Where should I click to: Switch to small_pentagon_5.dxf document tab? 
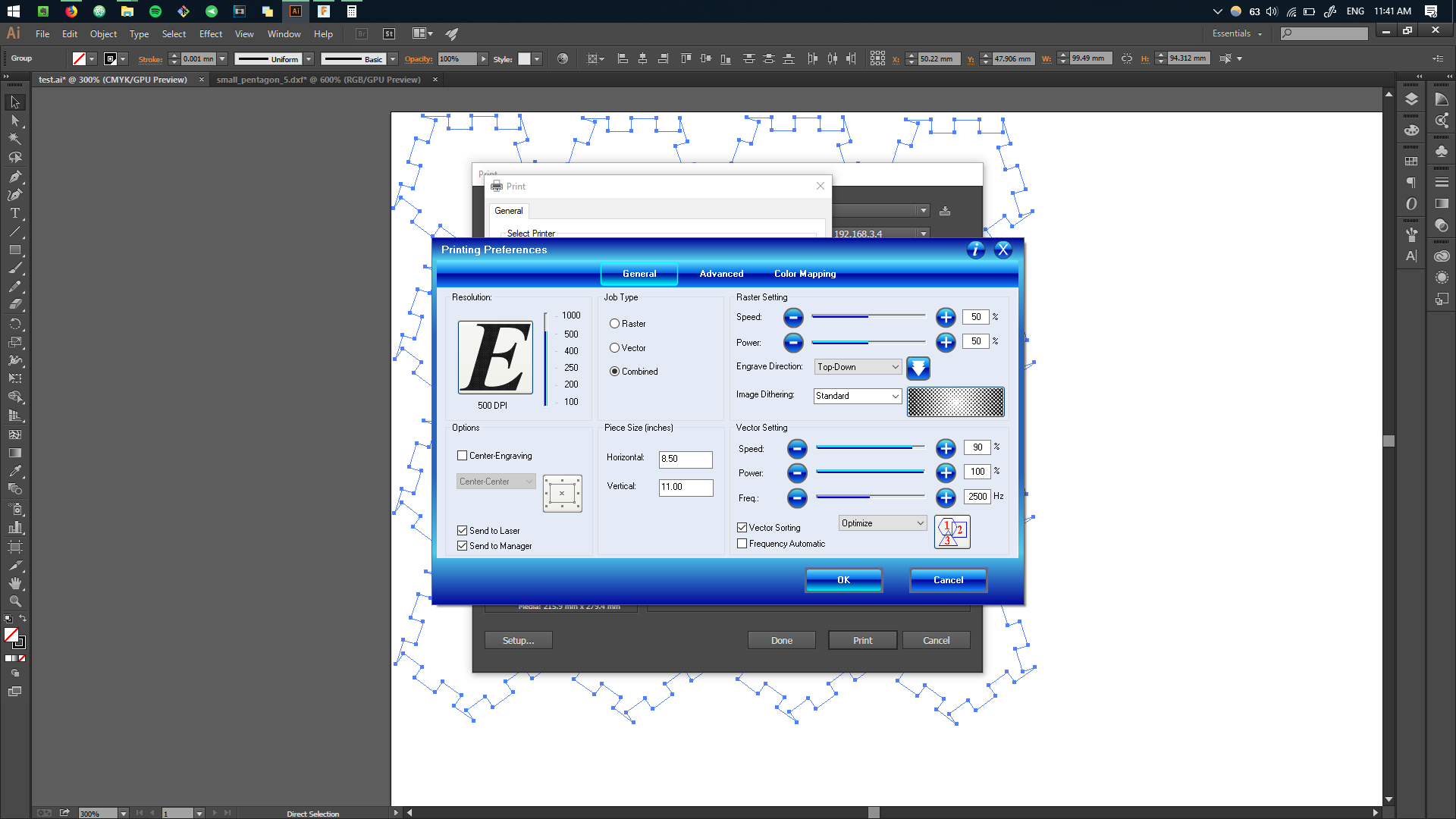click(318, 80)
